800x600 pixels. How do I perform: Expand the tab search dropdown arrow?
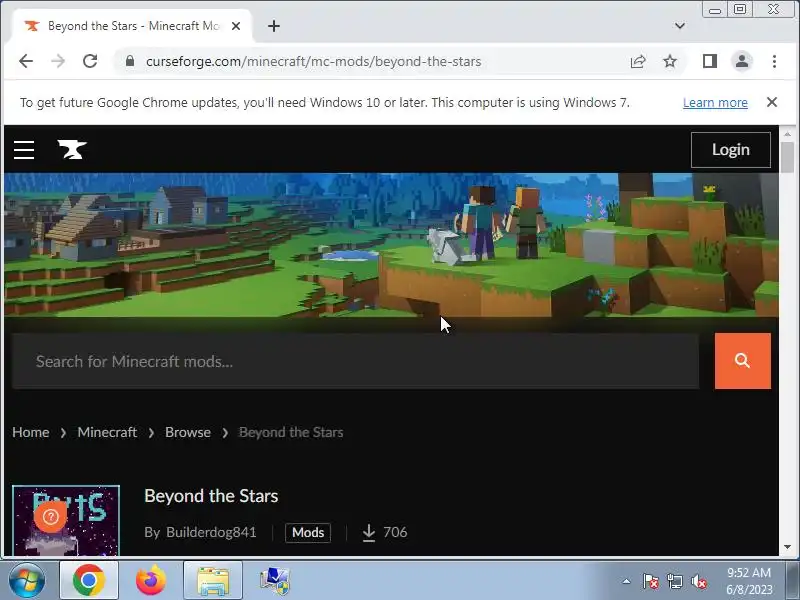pyautogui.click(x=680, y=26)
